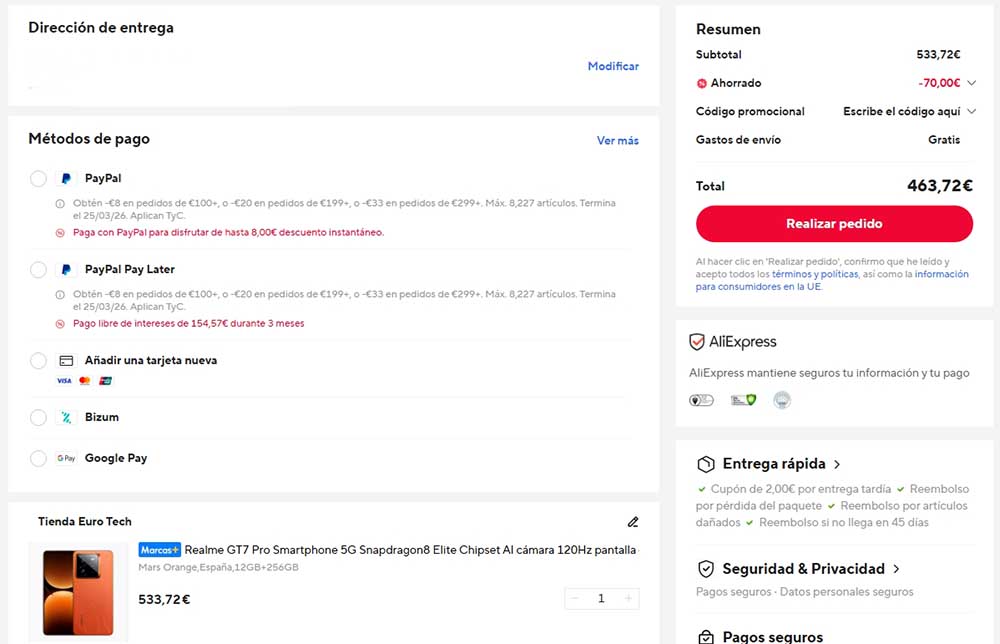Click the pencil edit icon for Tienda Euro Tech
The image size is (1000, 644).
633,522
